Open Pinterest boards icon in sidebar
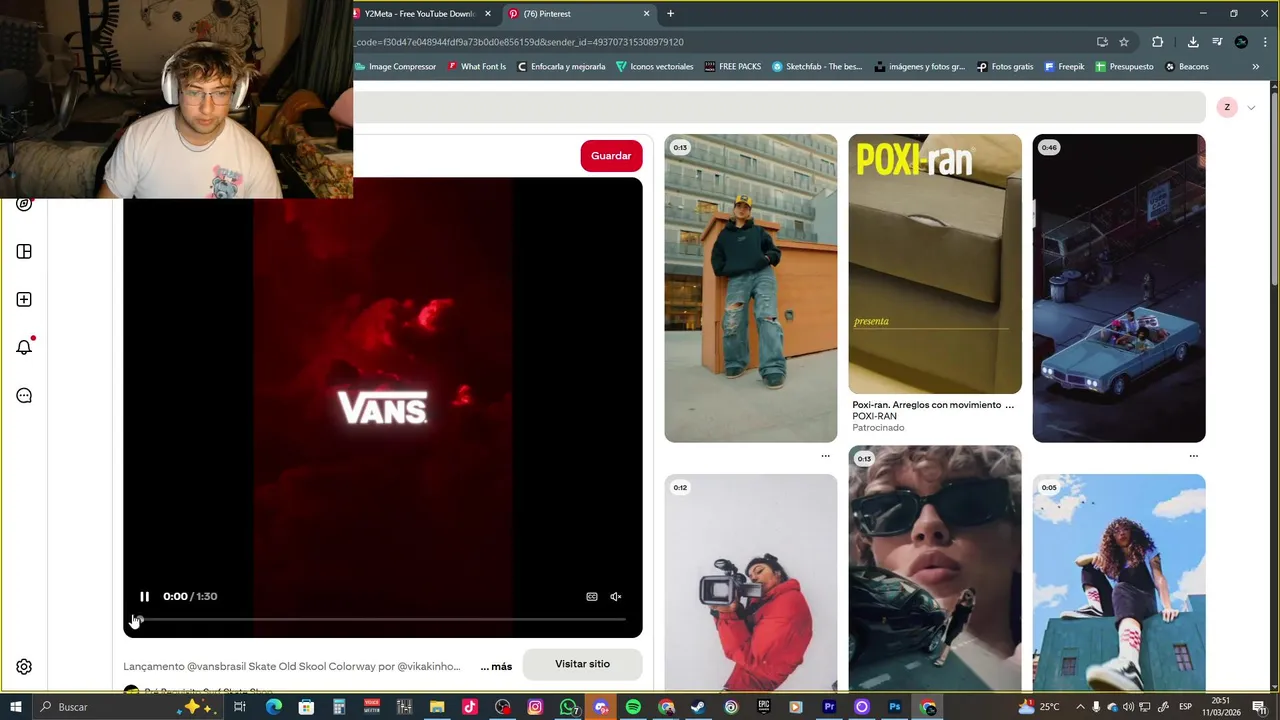Viewport: 1280px width, 720px height. [x=24, y=251]
